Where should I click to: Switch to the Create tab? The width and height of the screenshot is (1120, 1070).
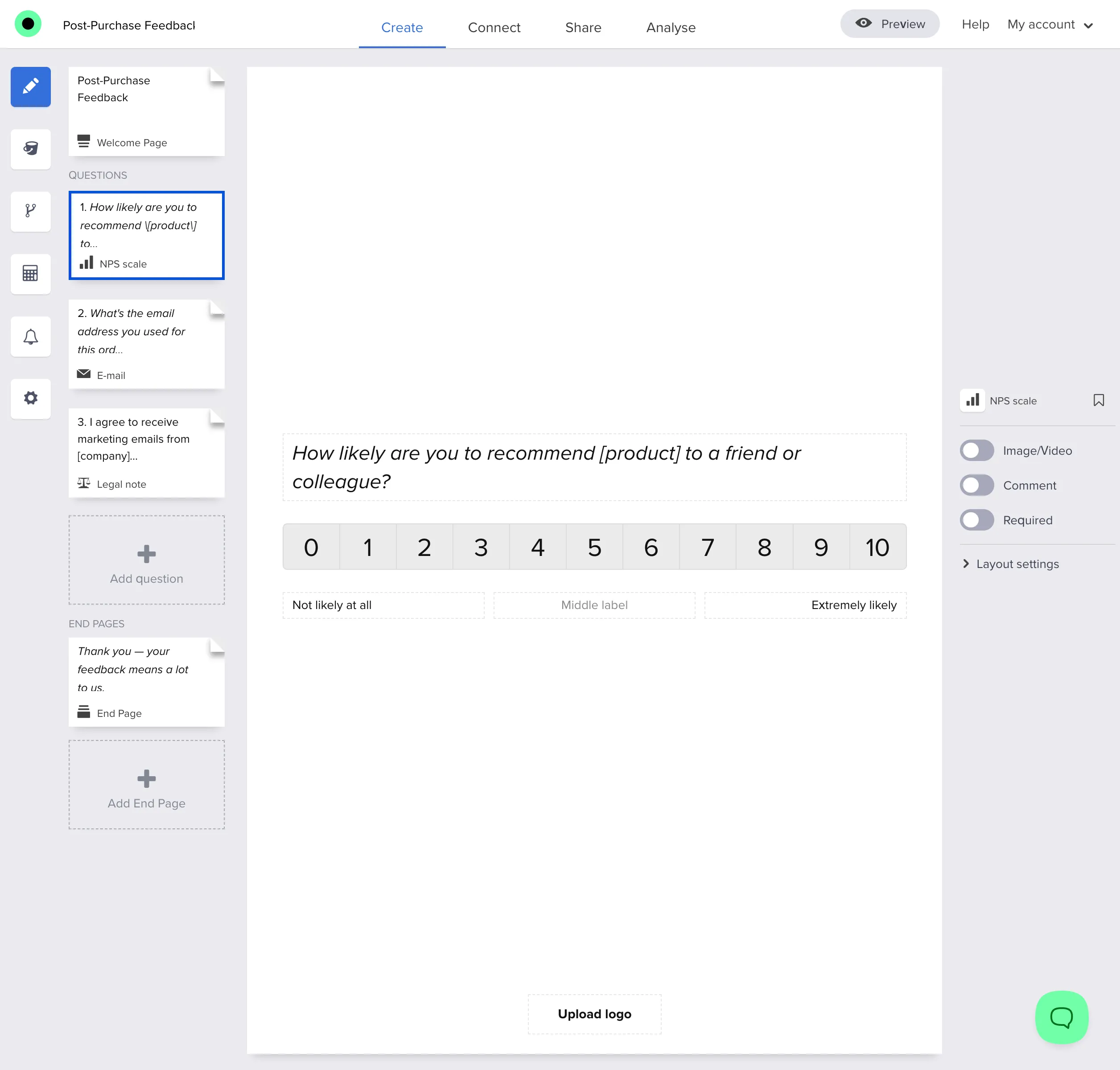pos(402,27)
